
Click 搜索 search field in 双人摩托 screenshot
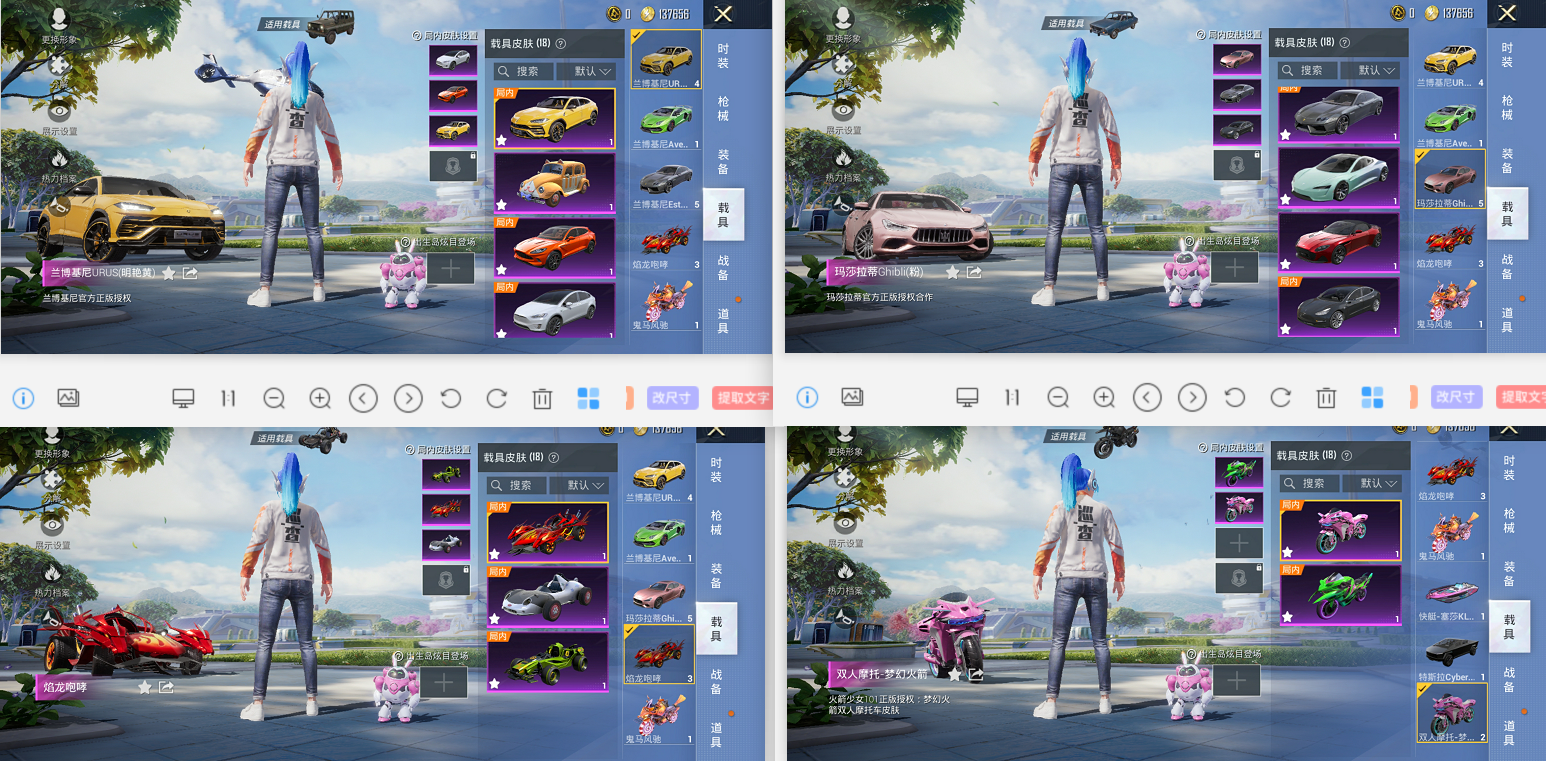[x=1309, y=483]
